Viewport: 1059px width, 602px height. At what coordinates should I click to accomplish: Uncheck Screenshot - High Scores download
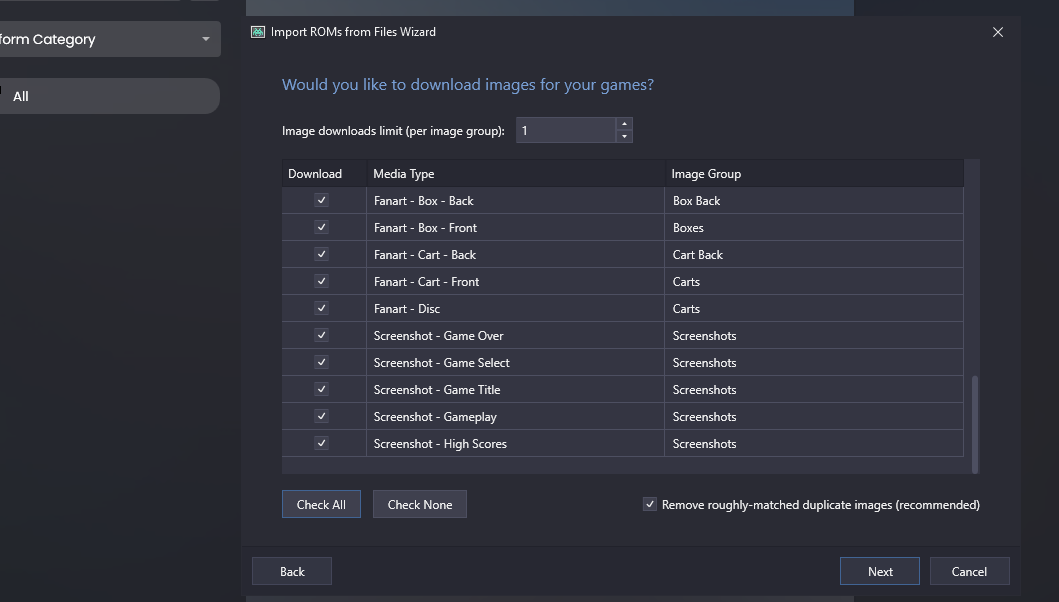pyautogui.click(x=321, y=443)
